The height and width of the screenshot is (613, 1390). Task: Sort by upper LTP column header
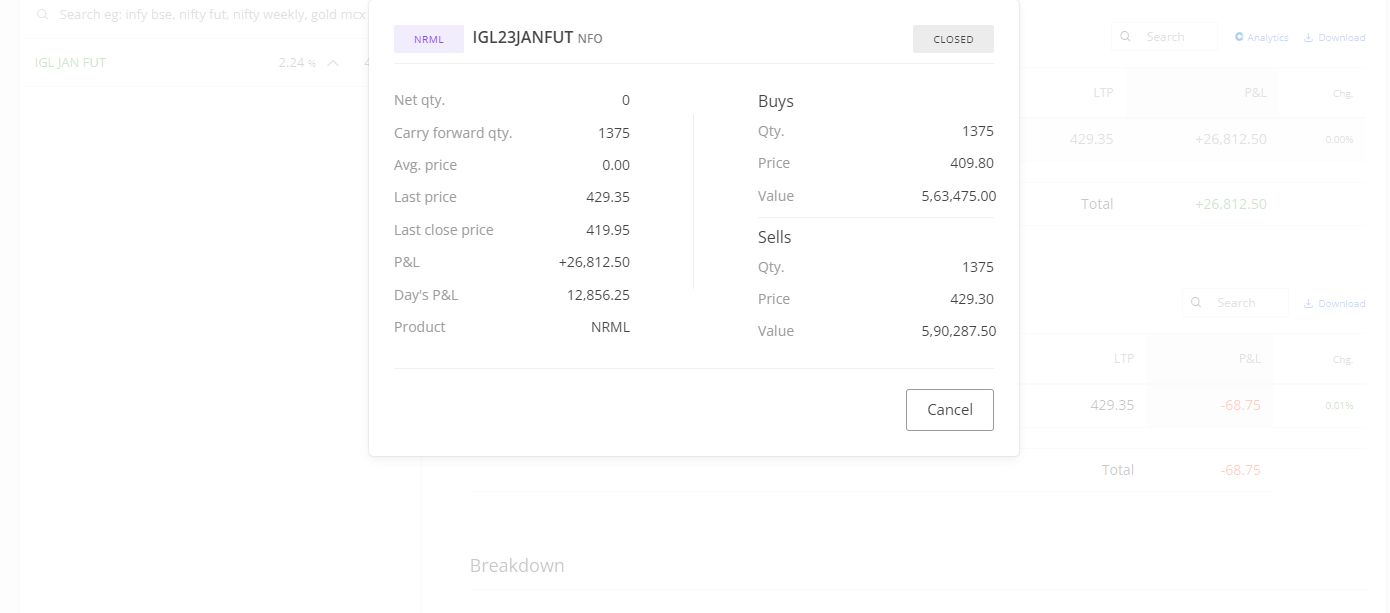click(x=1103, y=93)
